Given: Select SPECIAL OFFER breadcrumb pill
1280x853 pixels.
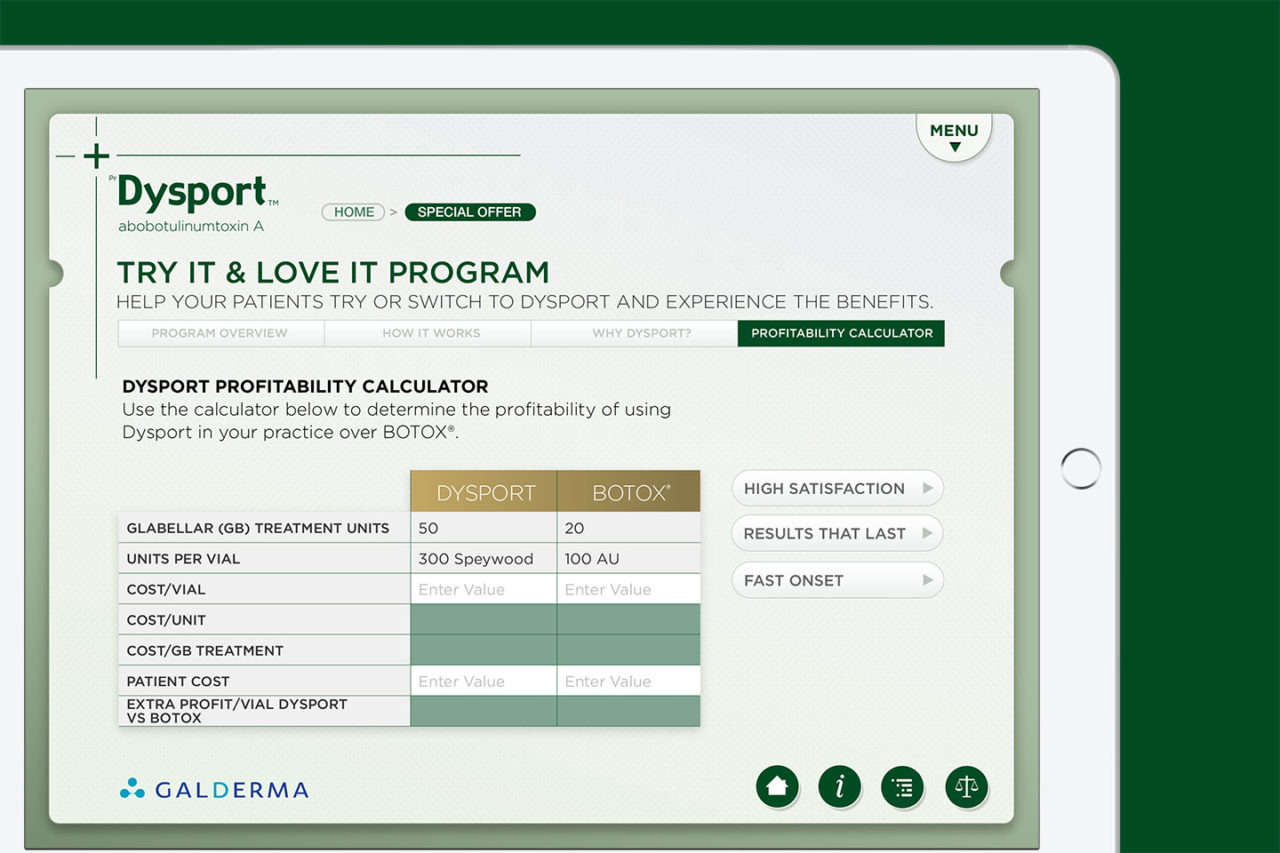Looking at the screenshot, I should coord(470,212).
